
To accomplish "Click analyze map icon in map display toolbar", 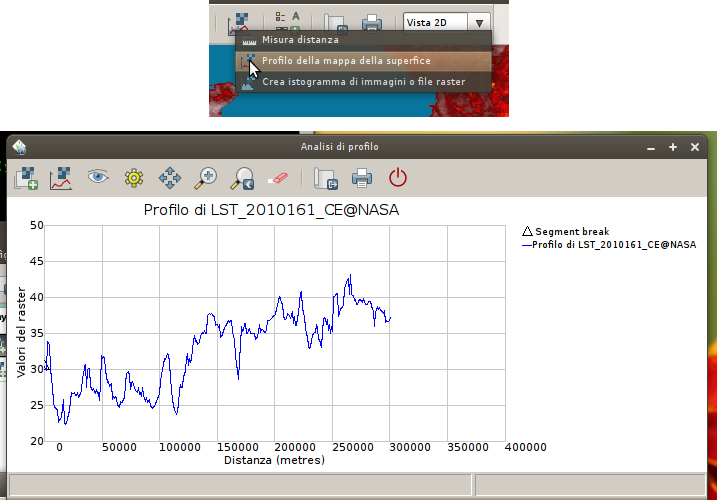I will (239, 24).
